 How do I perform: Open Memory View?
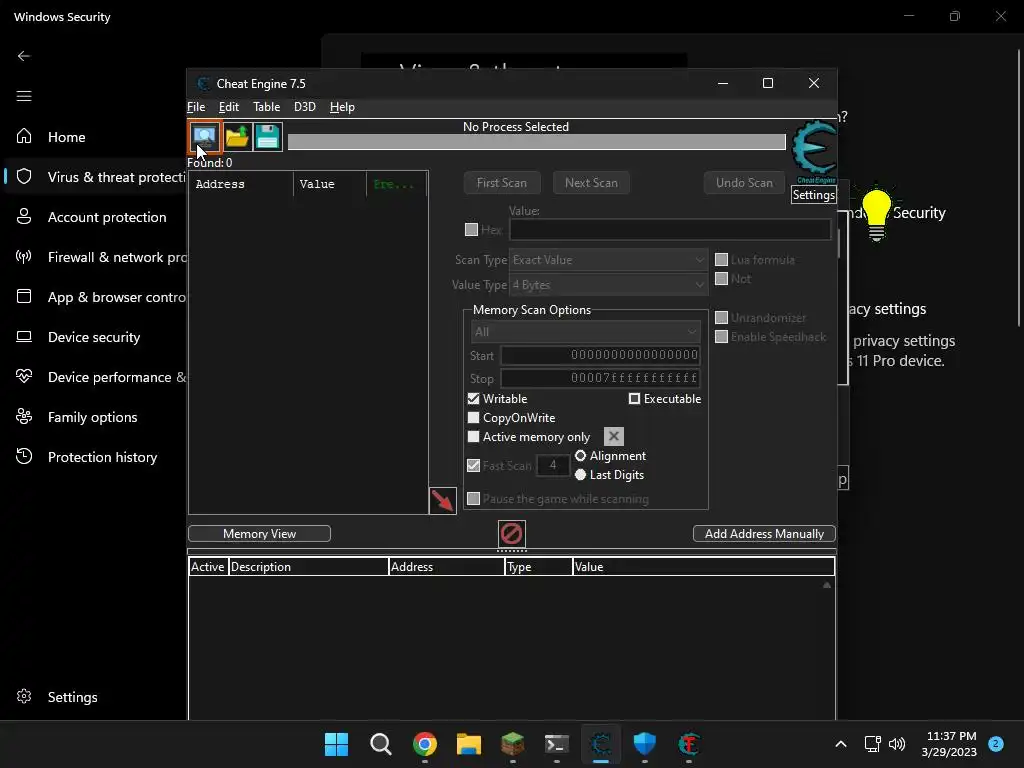259,534
